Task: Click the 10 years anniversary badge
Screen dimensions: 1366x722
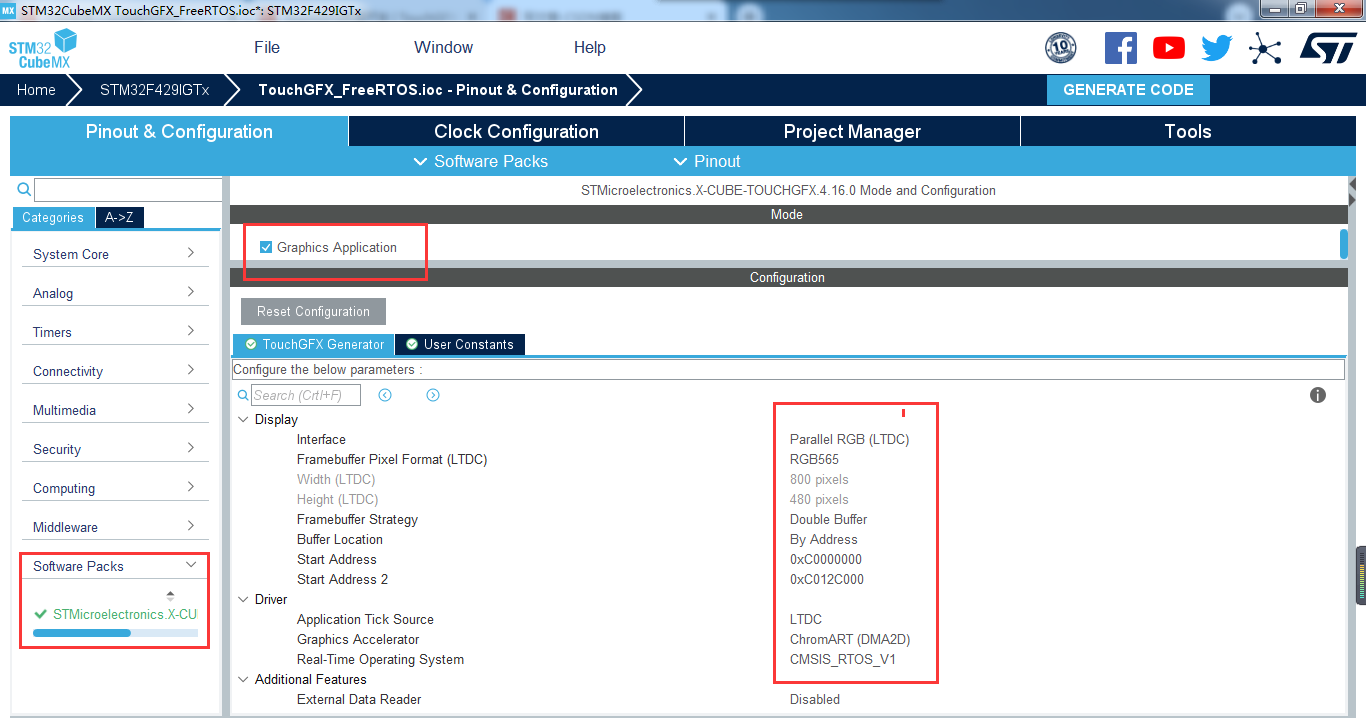Action: pyautogui.click(x=1061, y=48)
